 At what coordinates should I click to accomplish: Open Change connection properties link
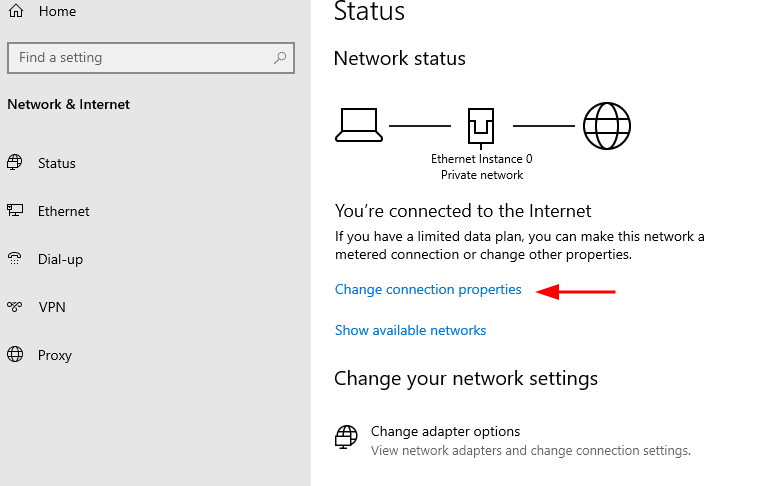pyautogui.click(x=428, y=290)
